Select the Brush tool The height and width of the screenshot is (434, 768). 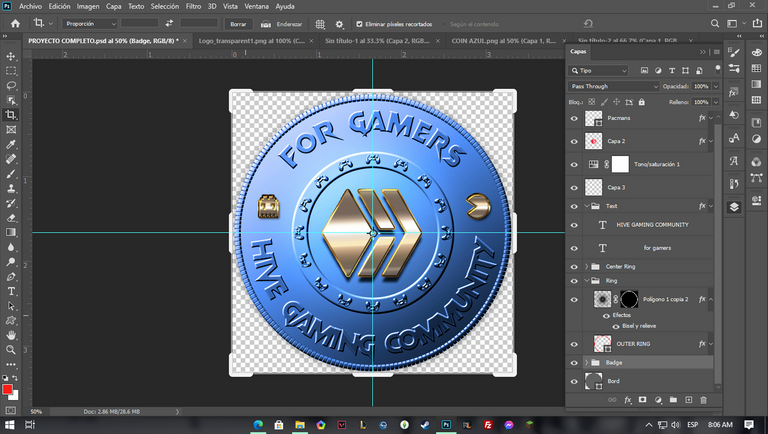(x=11, y=174)
